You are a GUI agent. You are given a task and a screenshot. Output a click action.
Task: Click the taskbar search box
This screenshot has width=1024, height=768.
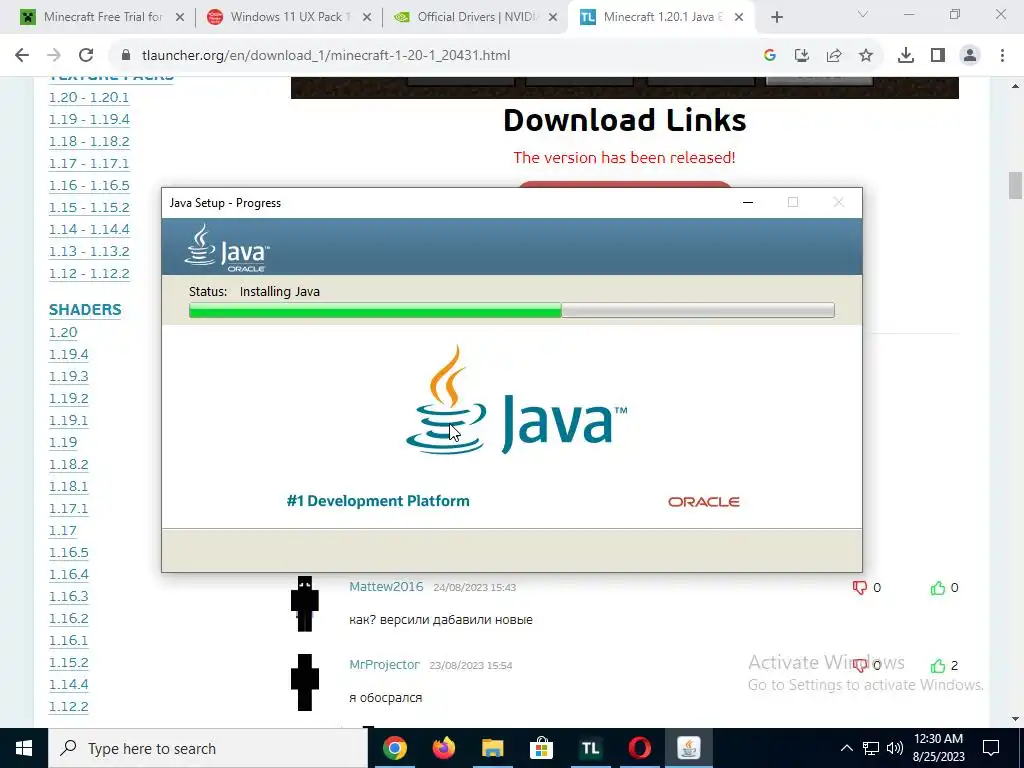pyautogui.click(x=208, y=748)
